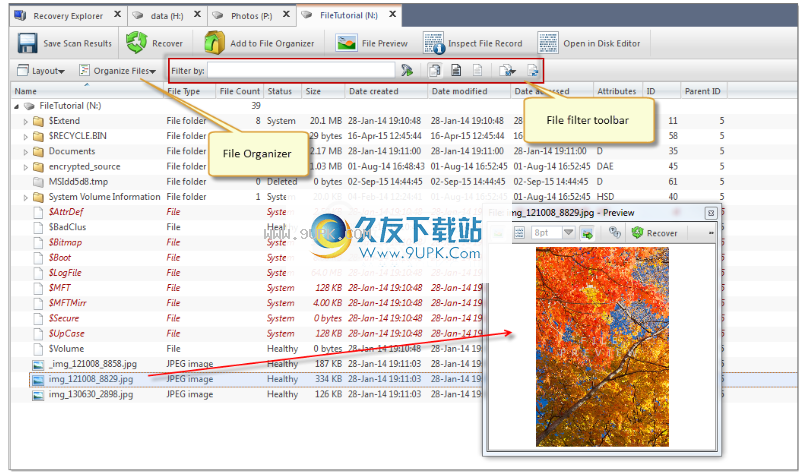The image size is (799, 473).
Task: Sort by the Attributes column header
Action: click(617, 91)
